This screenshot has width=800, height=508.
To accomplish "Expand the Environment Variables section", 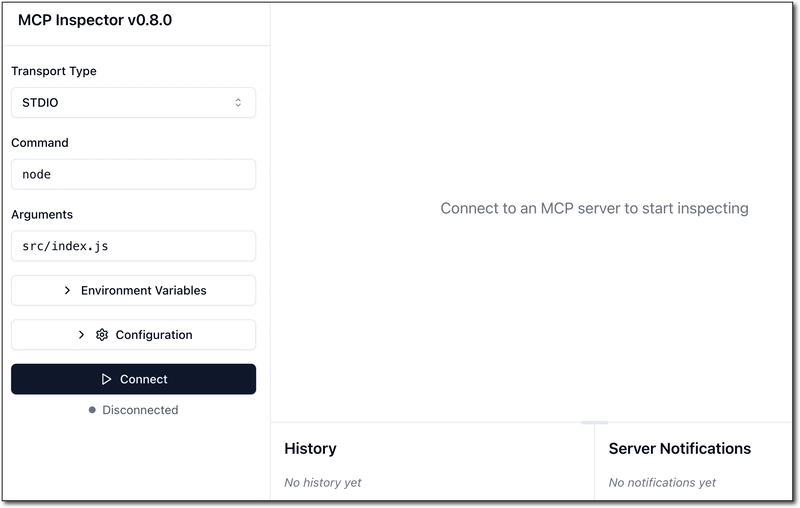I will point(133,290).
